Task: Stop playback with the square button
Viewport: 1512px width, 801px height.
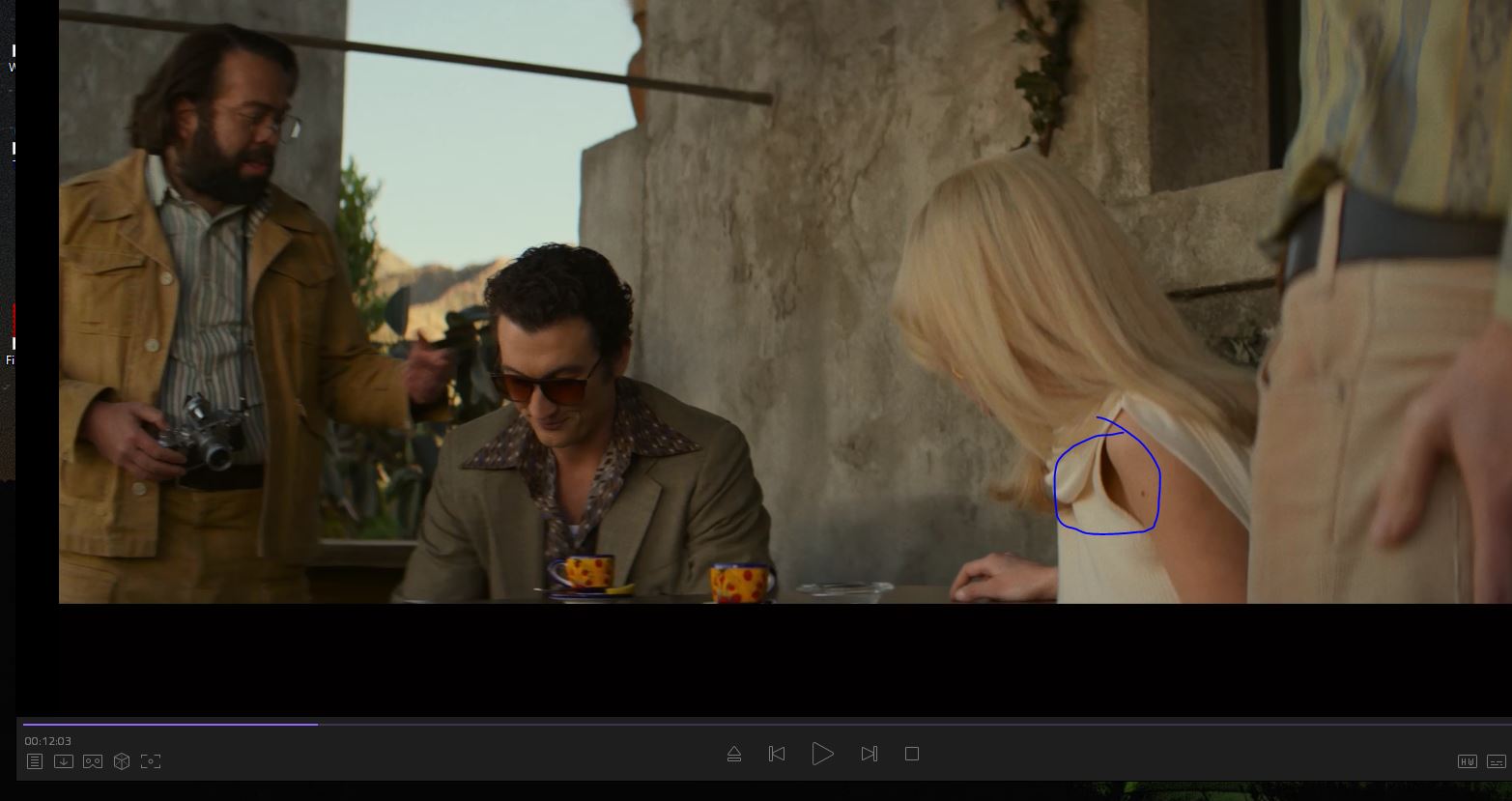Action: [911, 754]
